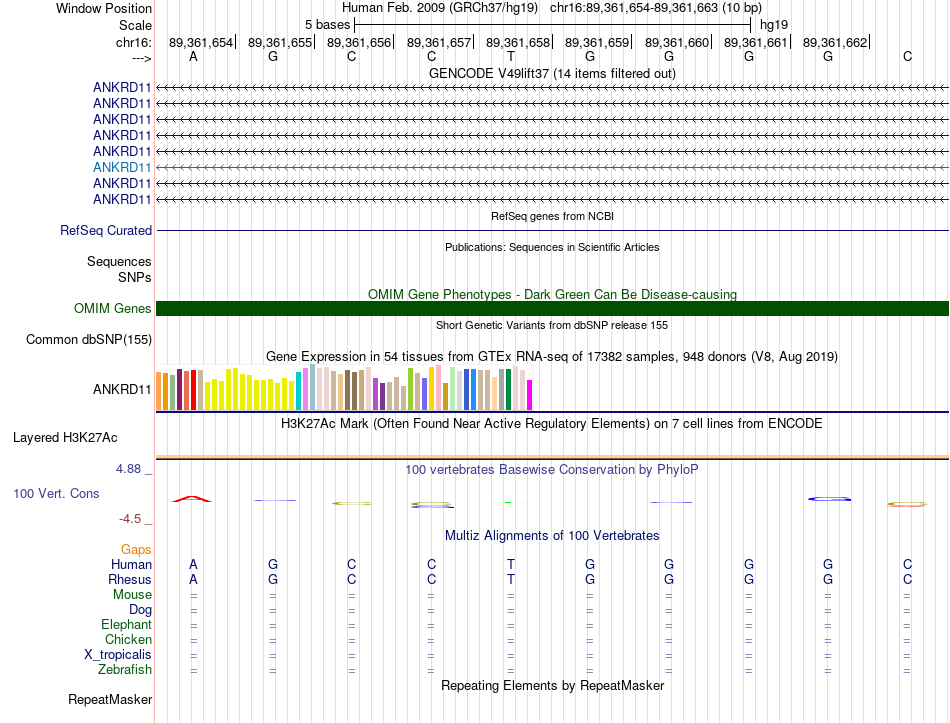The height and width of the screenshot is (723, 950).
Task: Select the Dog alignment row label
Action: coord(140,610)
